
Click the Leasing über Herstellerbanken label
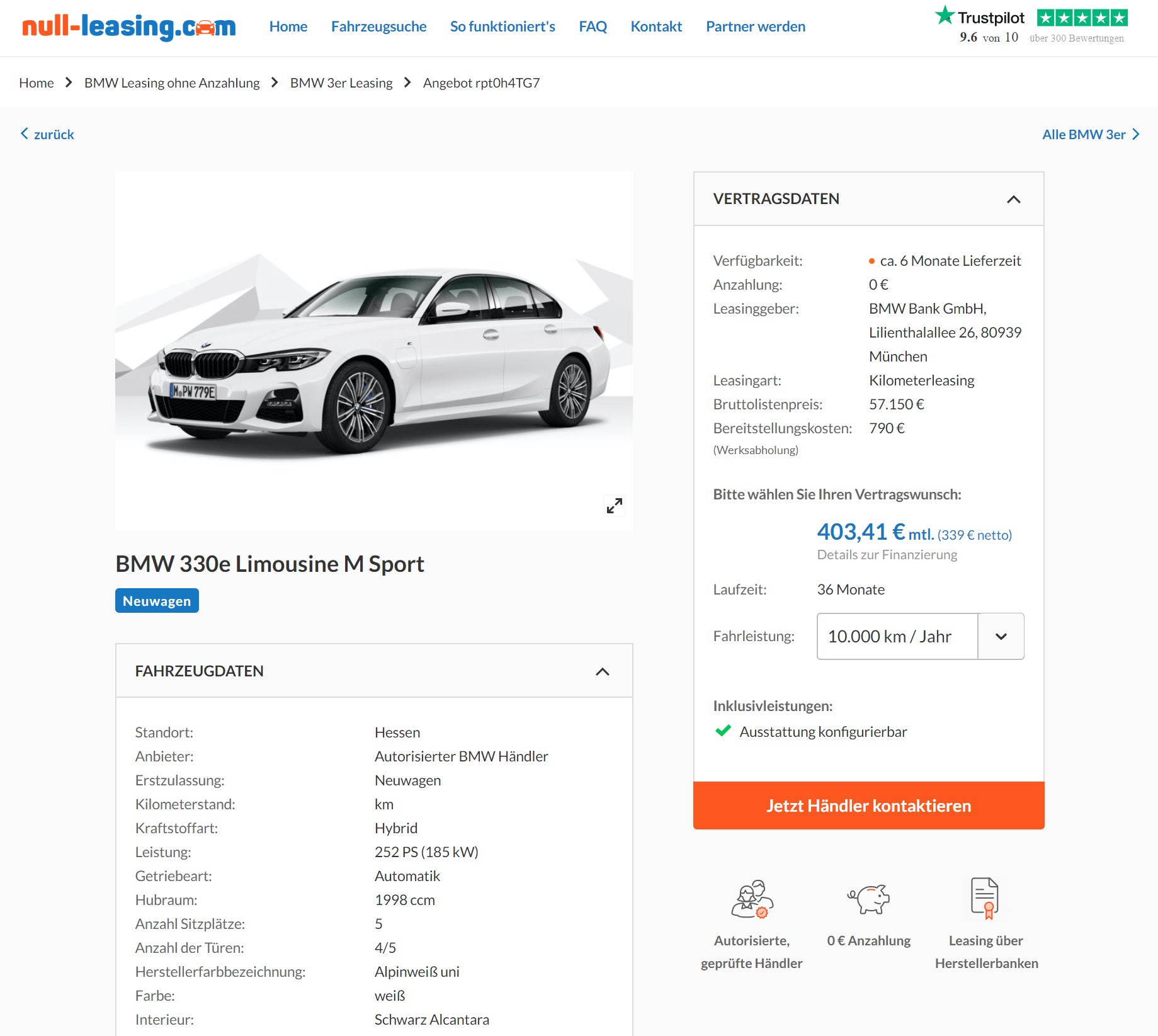pyautogui.click(x=986, y=952)
